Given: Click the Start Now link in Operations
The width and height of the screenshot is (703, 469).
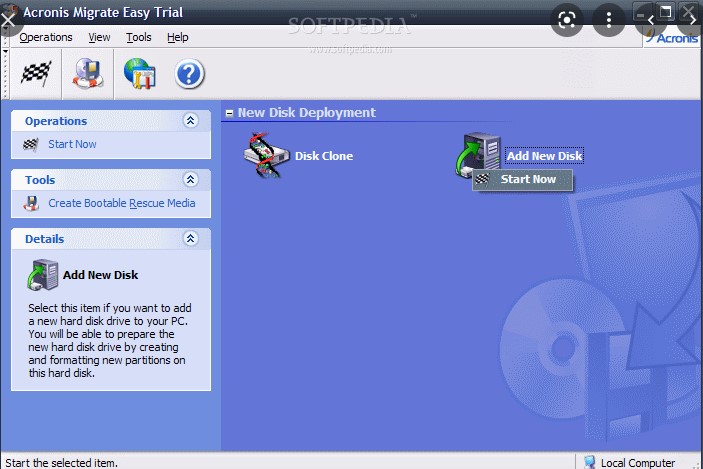Looking at the screenshot, I should (x=72, y=144).
